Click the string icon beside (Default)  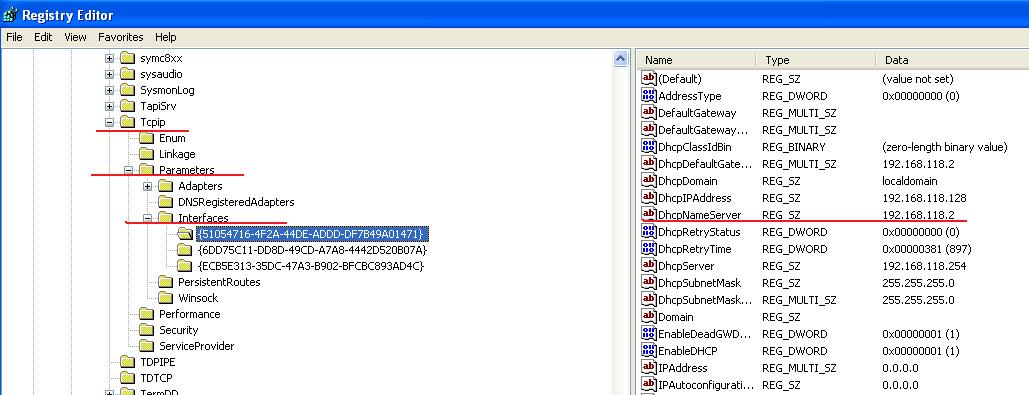649,79
